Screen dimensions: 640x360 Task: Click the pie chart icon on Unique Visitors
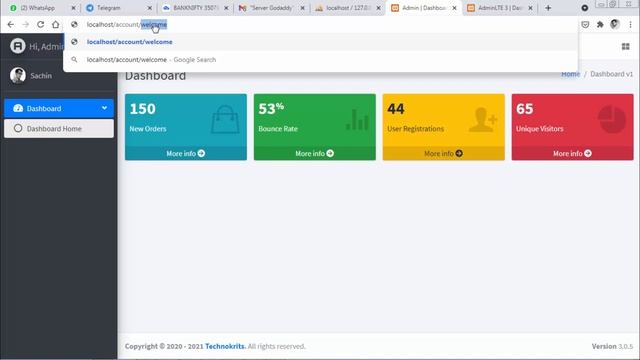click(x=612, y=119)
